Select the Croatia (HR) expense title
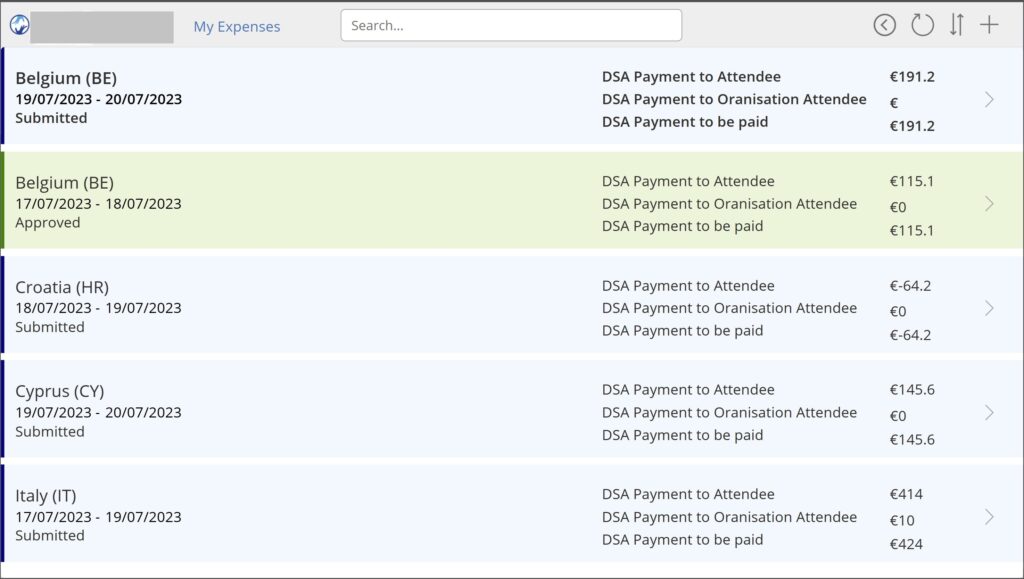Screen dimensions: 1024x579 pyautogui.click(x=62, y=287)
